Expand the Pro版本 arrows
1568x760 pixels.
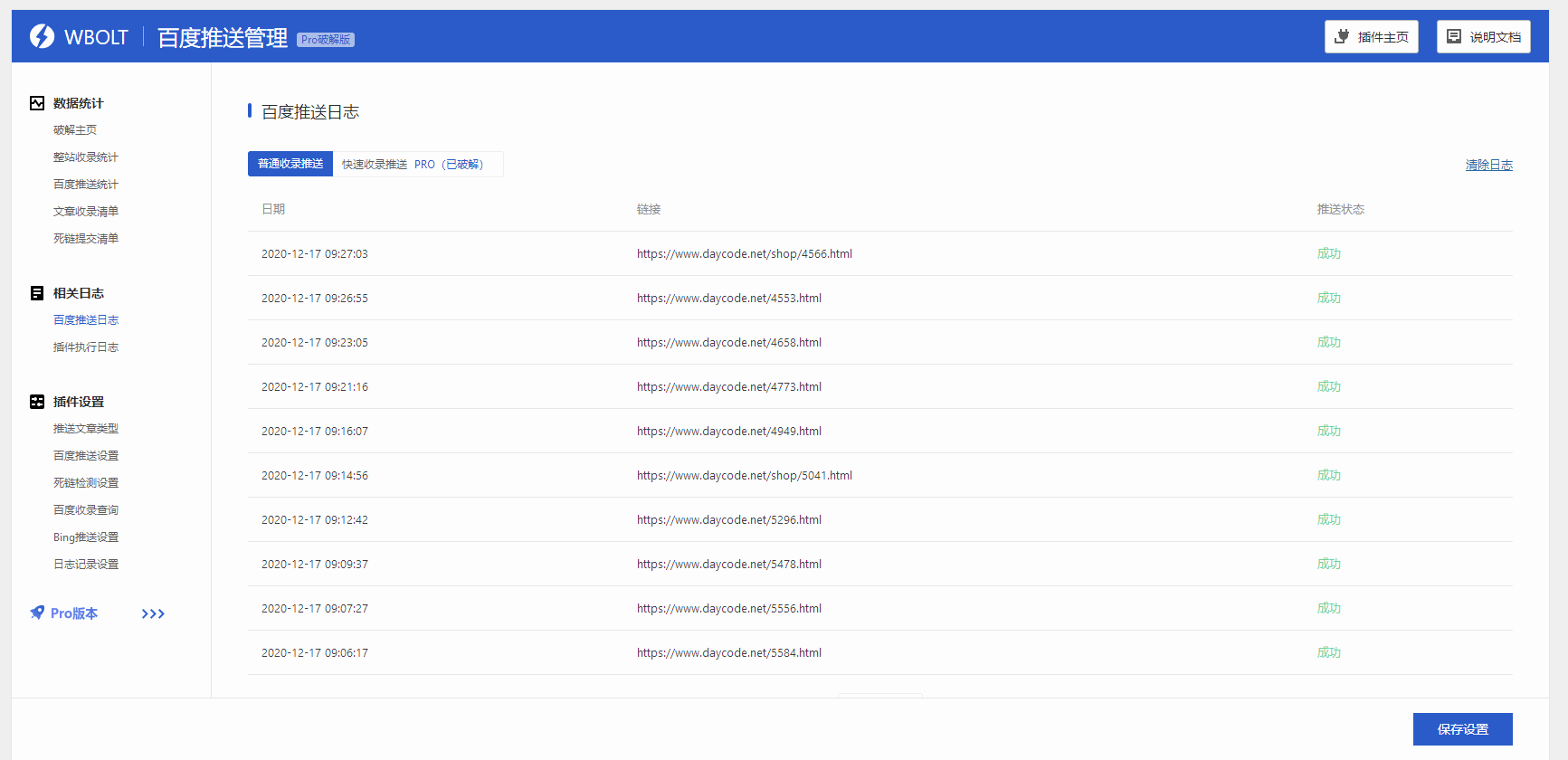(153, 613)
